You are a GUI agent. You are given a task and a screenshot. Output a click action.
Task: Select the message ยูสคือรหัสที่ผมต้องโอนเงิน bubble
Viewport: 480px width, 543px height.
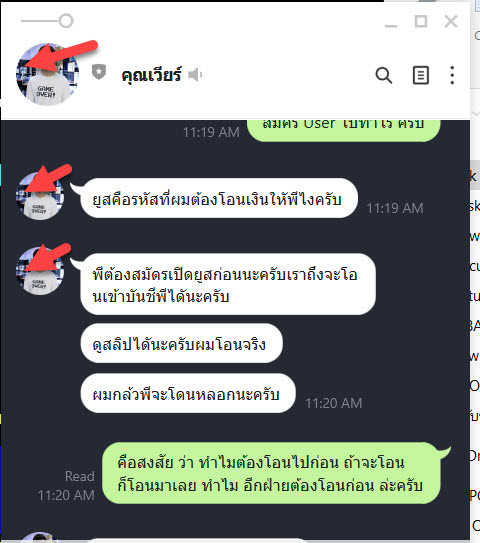click(219, 198)
